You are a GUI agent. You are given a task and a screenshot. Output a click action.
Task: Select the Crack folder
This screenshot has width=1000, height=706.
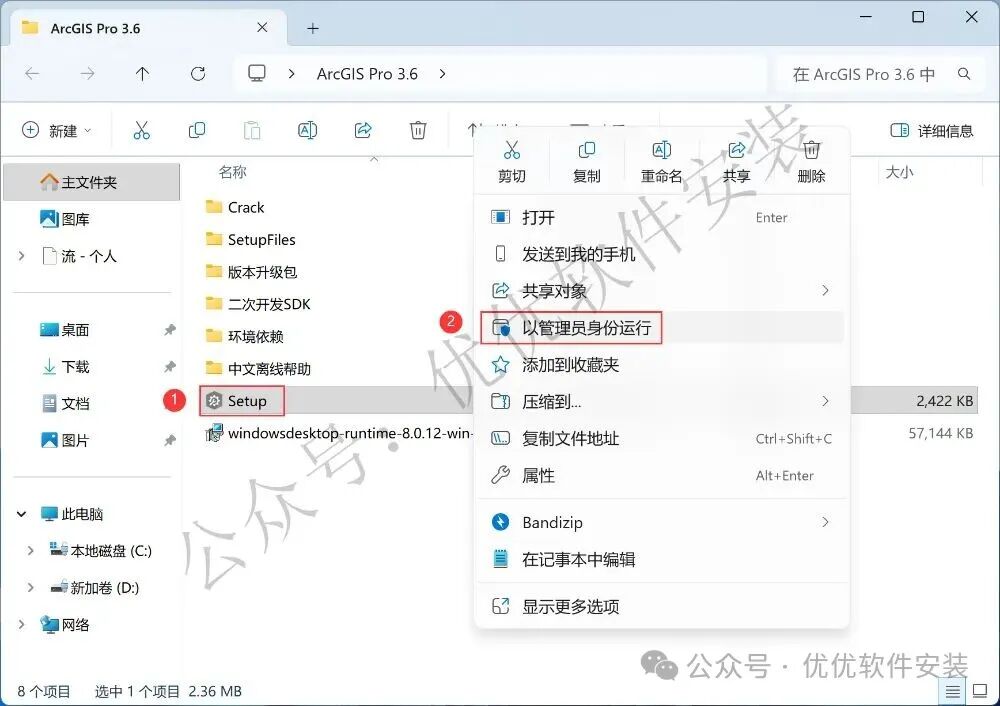pos(235,207)
